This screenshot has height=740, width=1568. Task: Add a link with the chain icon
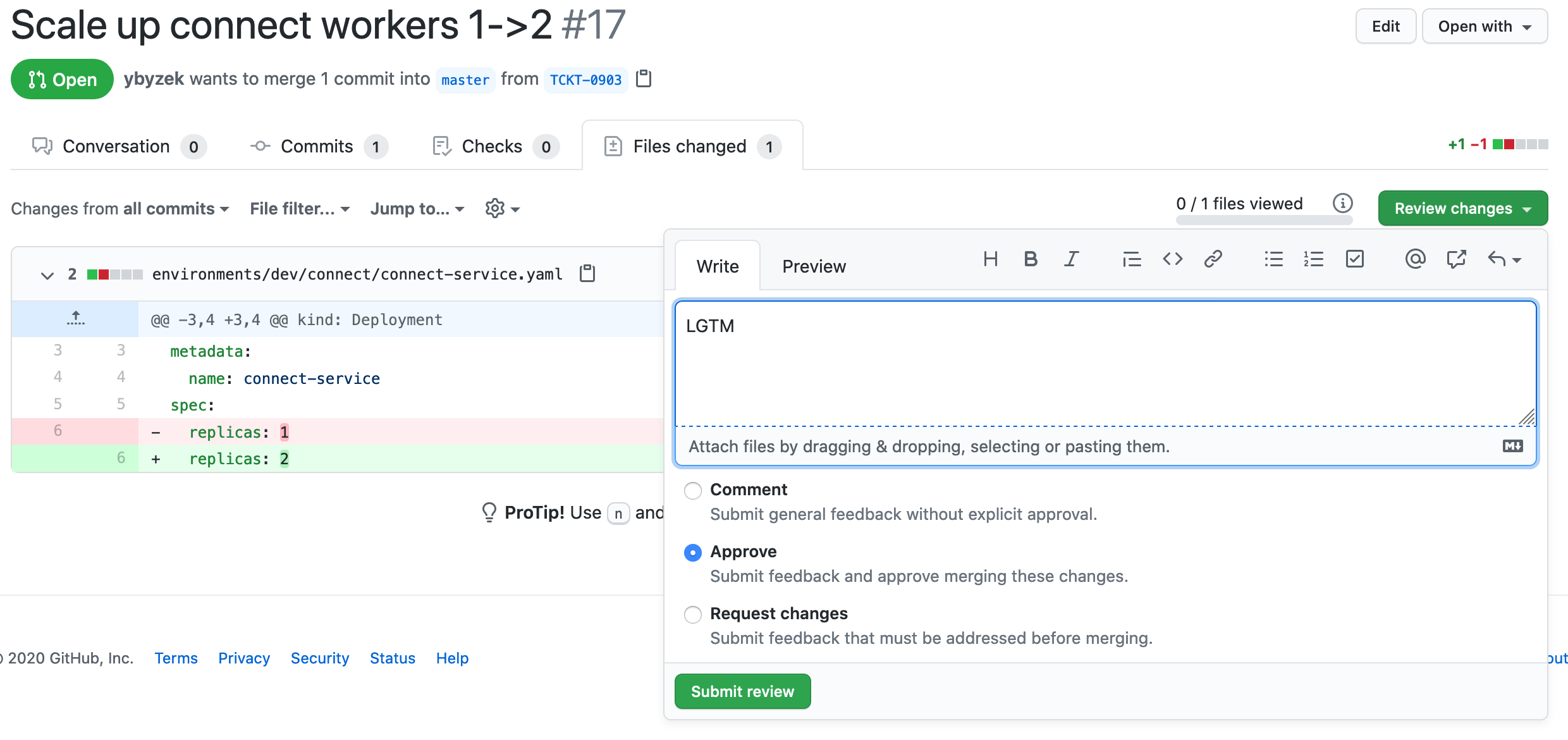[x=1213, y=259]
